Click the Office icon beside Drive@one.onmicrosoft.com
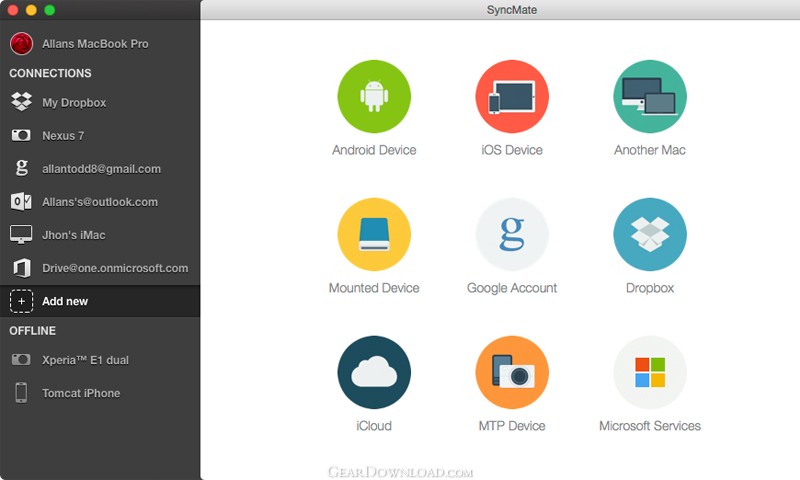This screenshot has width=800, height=480. (x=21, y=268)
